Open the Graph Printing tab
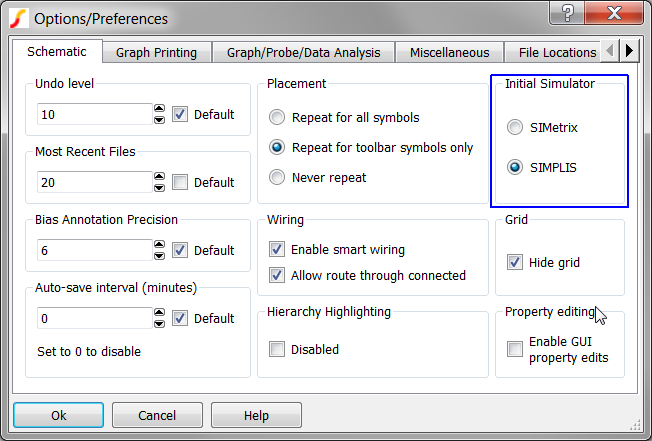Image resolution: width=652 pixels, height=441 pixels. coord(156,53)
